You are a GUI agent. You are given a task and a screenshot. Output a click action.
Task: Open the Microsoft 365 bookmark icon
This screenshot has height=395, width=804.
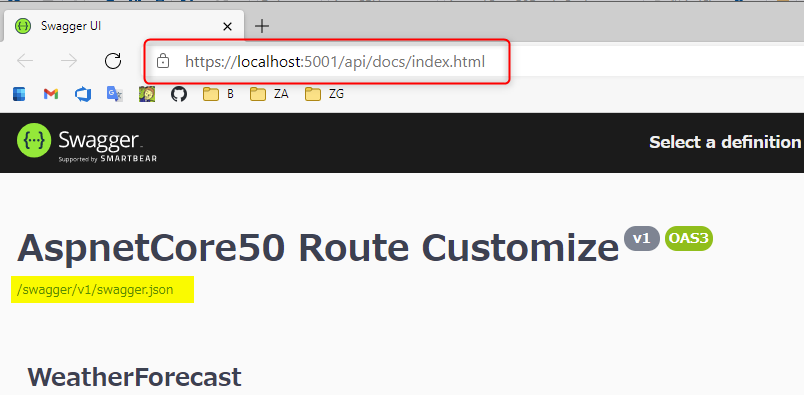coord(19,94)
